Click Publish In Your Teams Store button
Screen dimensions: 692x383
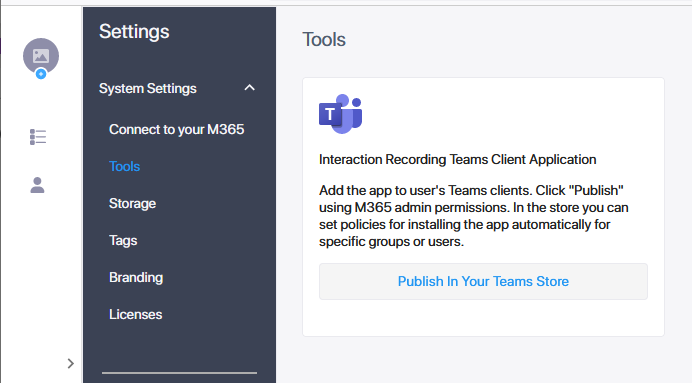[483, 282]
